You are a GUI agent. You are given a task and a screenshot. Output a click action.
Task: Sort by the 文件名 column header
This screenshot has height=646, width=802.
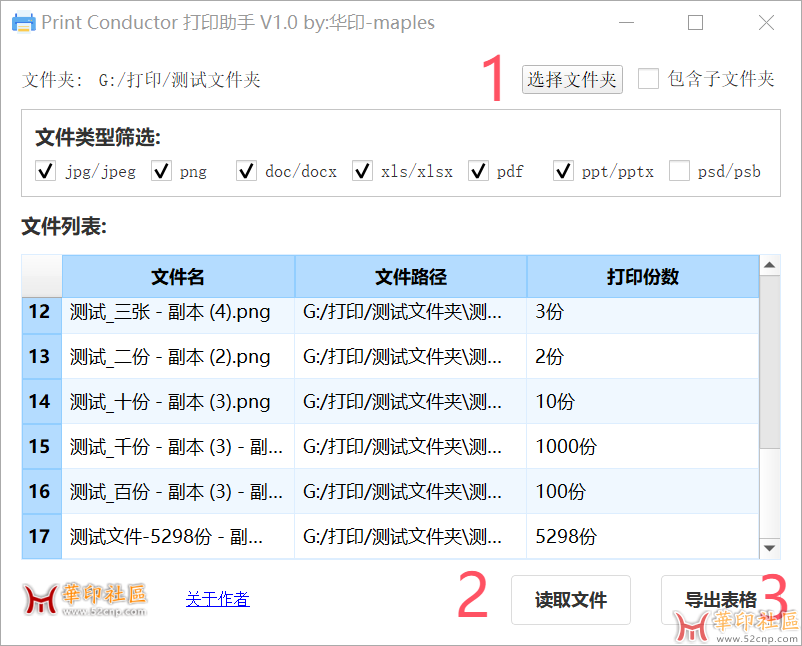coord(178,276)
